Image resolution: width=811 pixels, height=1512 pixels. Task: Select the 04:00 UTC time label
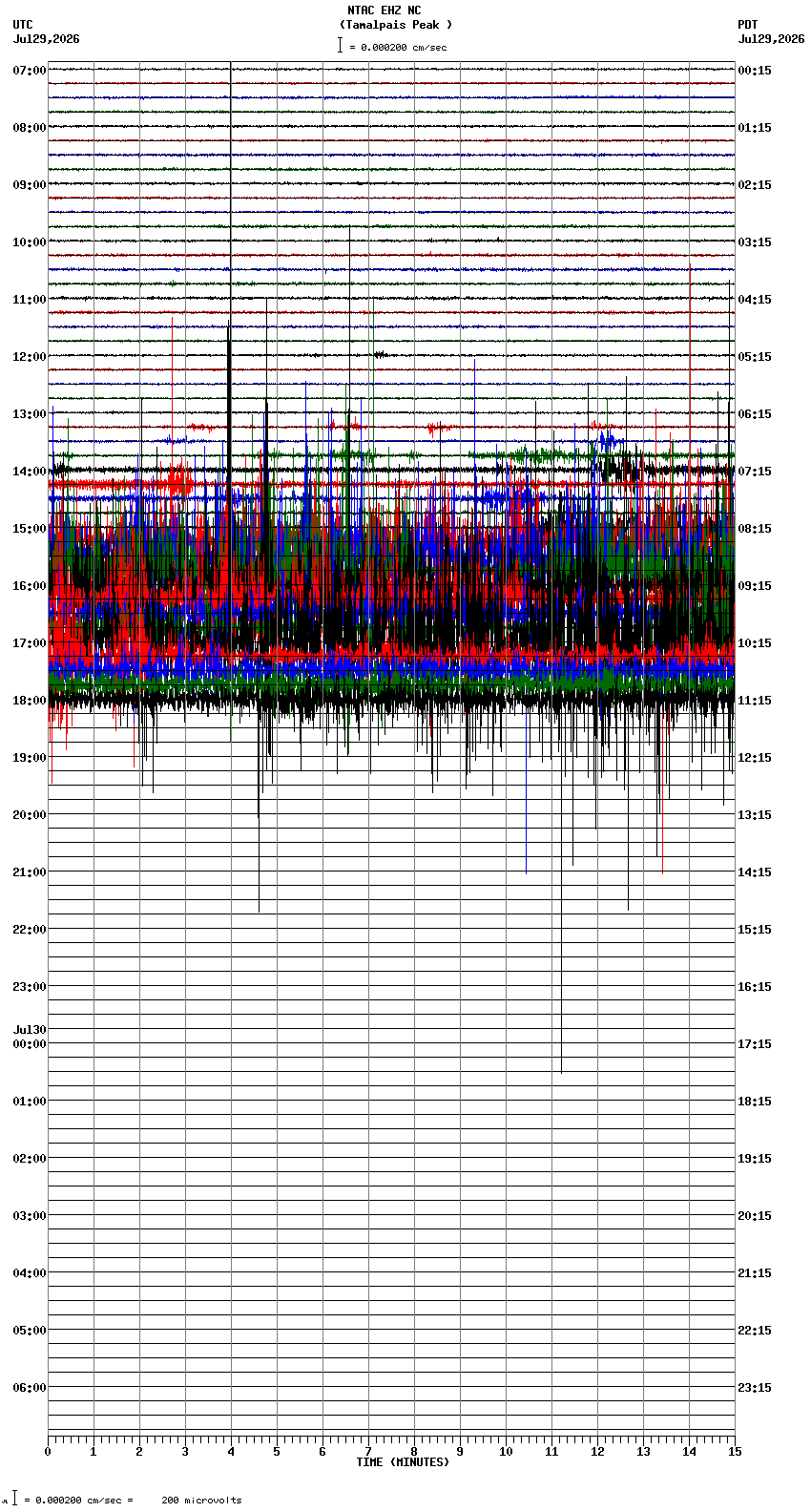coord(30,1273)
